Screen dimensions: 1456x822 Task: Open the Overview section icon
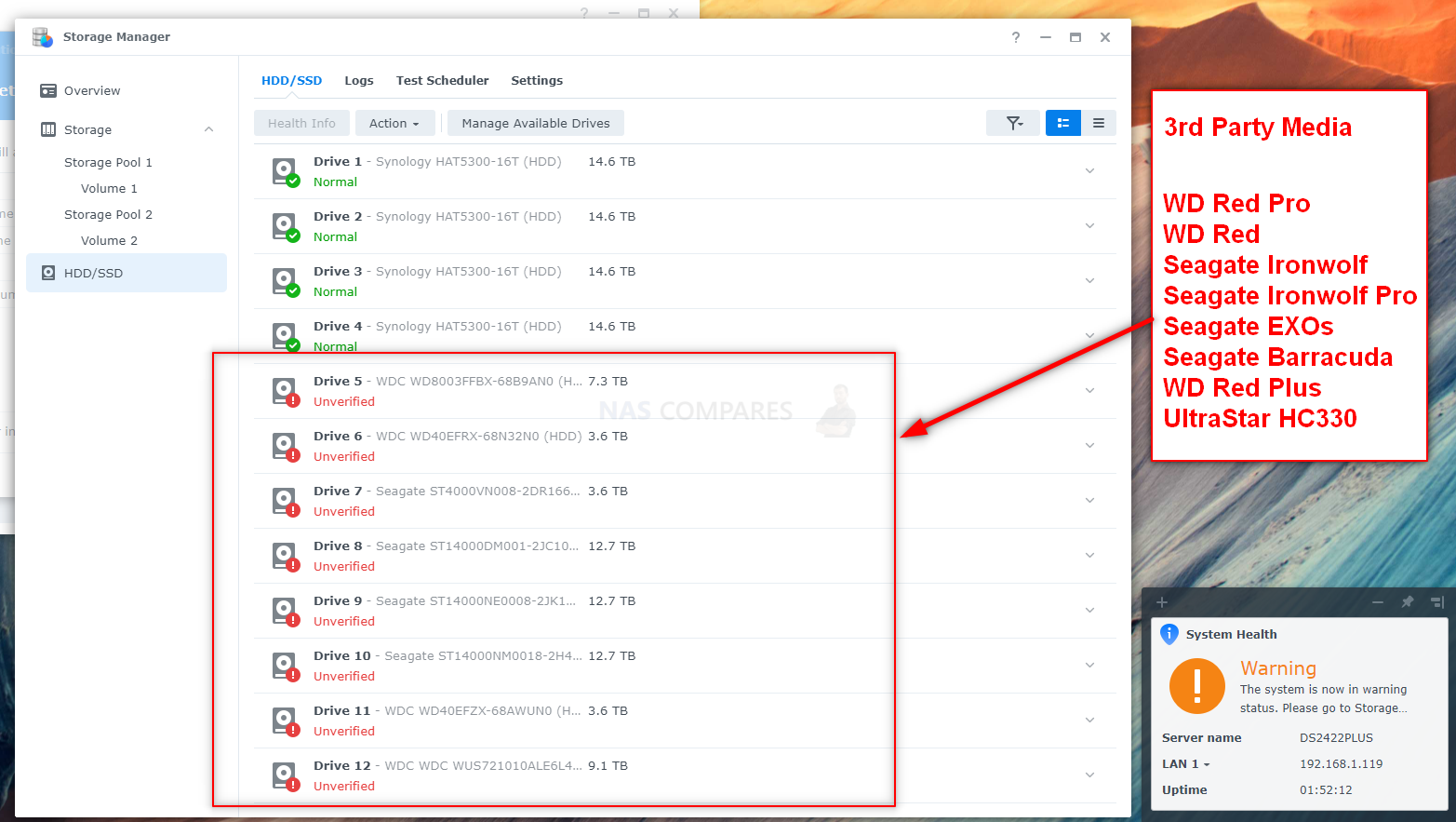[48, 91]
